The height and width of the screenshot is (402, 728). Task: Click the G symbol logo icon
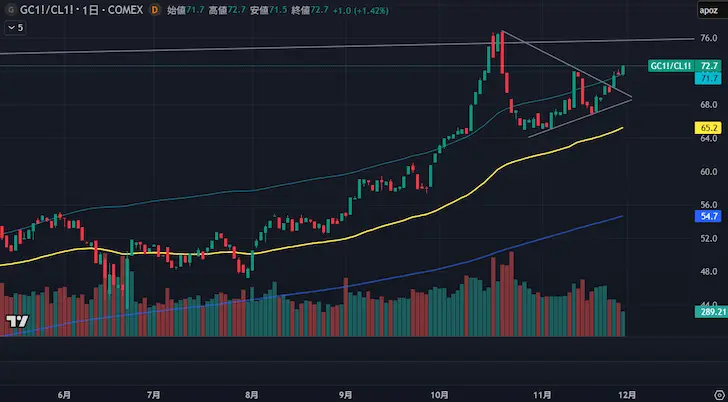[x=10, y=9]
